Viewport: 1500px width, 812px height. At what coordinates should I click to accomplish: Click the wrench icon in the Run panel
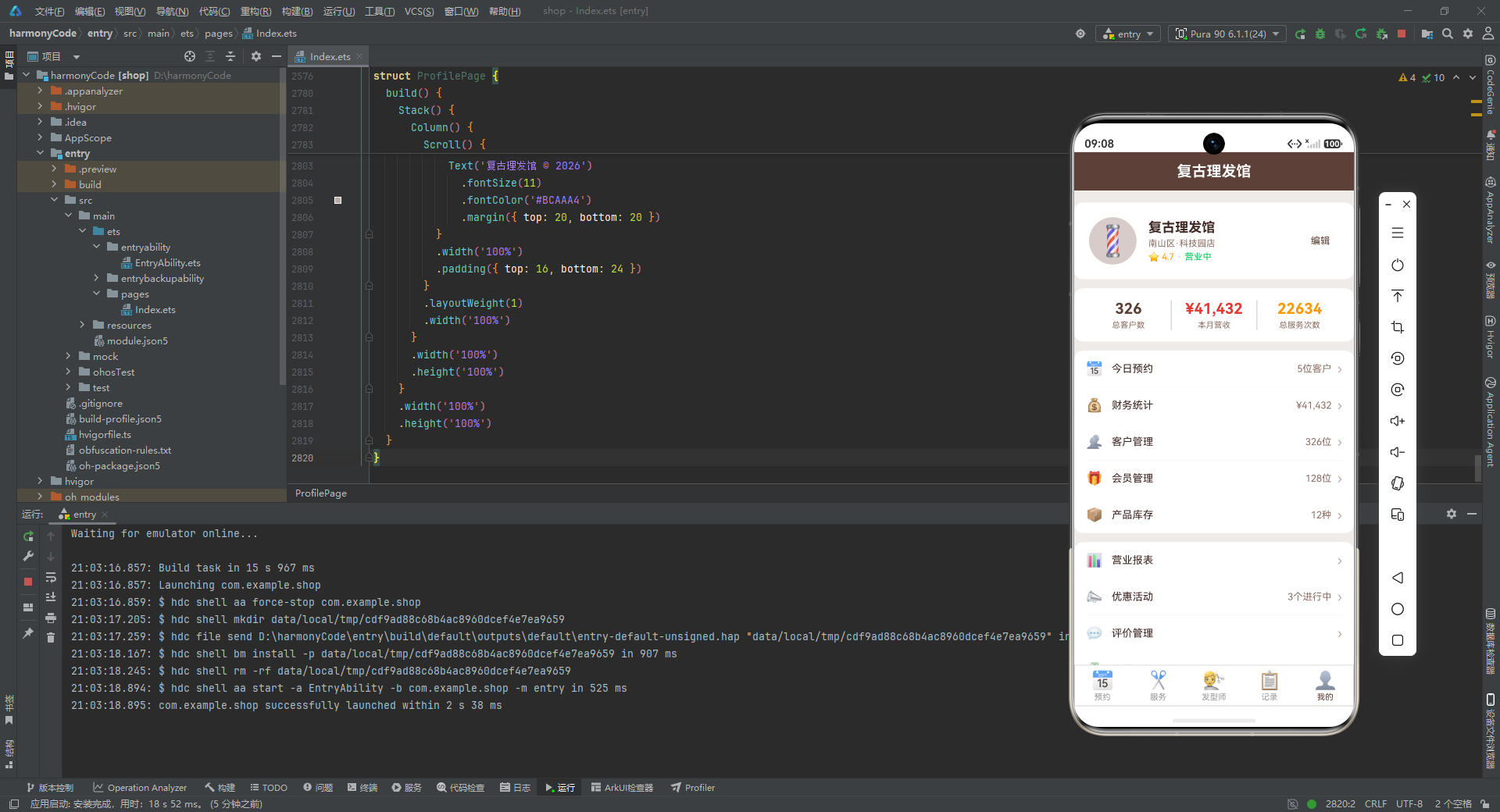(x=28, y=556)
